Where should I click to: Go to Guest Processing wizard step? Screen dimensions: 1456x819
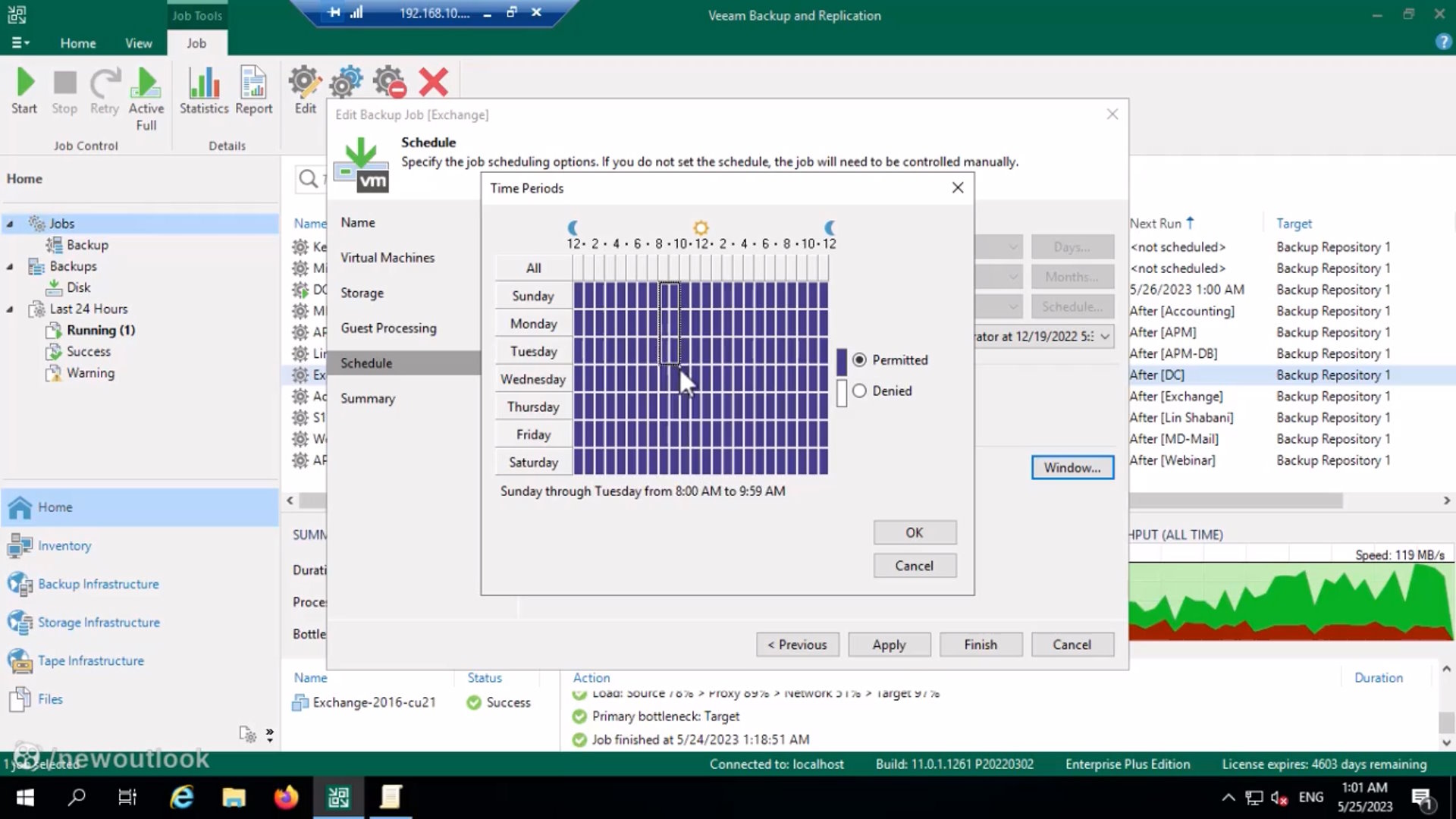(388, 328)
